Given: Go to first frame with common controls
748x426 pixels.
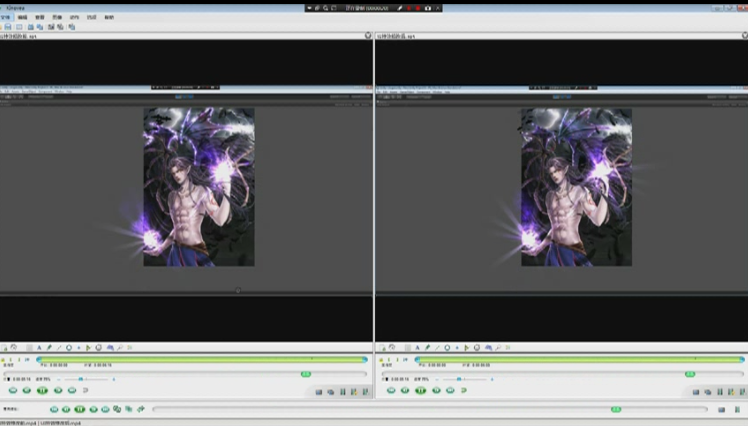Looking at the screenshot, I should (54, 409).
